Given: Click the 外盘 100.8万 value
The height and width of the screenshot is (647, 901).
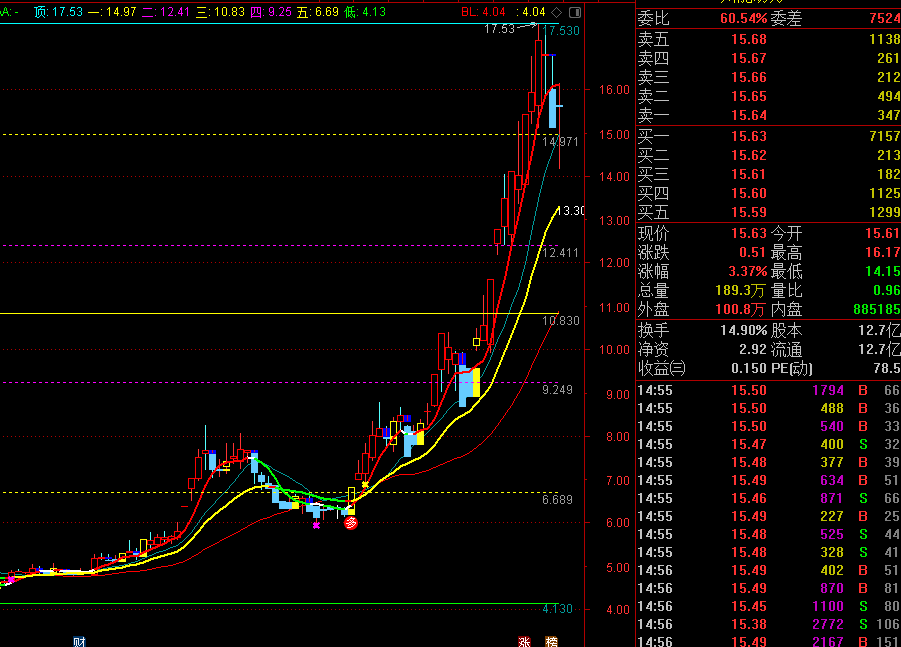Looking at the screenshot, I should [740, 309].
